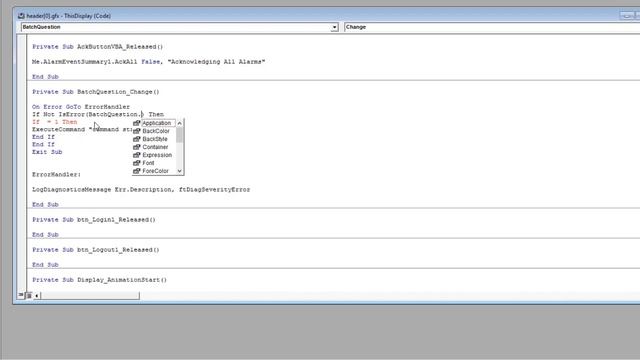Click 'Private Sub btn_Logout1_Released()' line
This screenshot has height=360, width=640.
96,250
